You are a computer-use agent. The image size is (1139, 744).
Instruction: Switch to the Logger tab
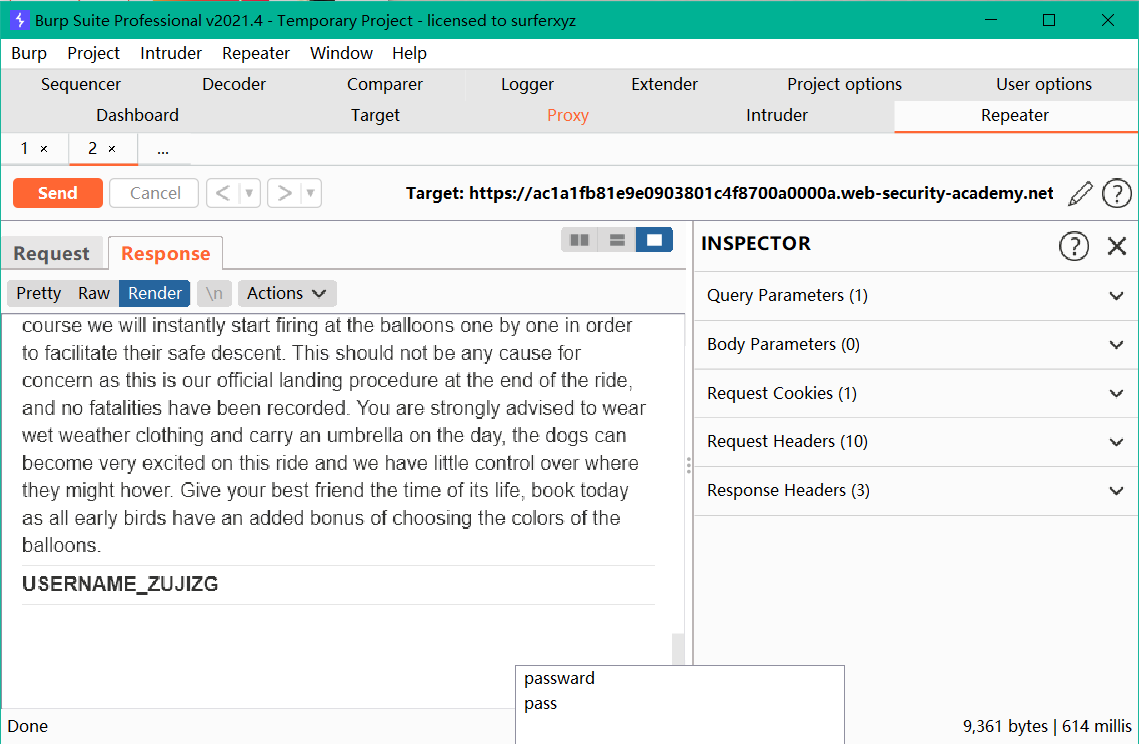click(527, 84)
